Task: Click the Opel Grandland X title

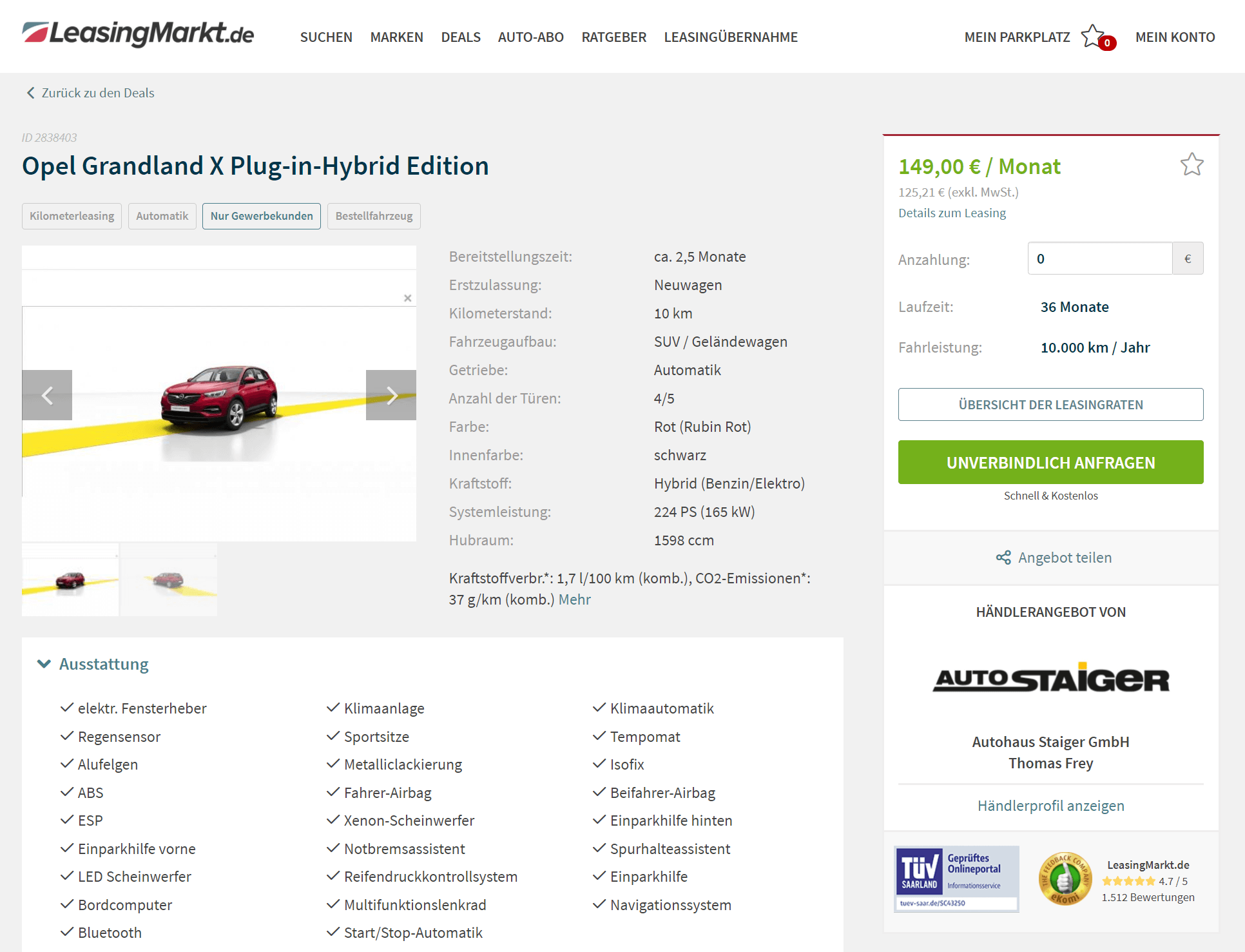Action: (x=255, y=166)
